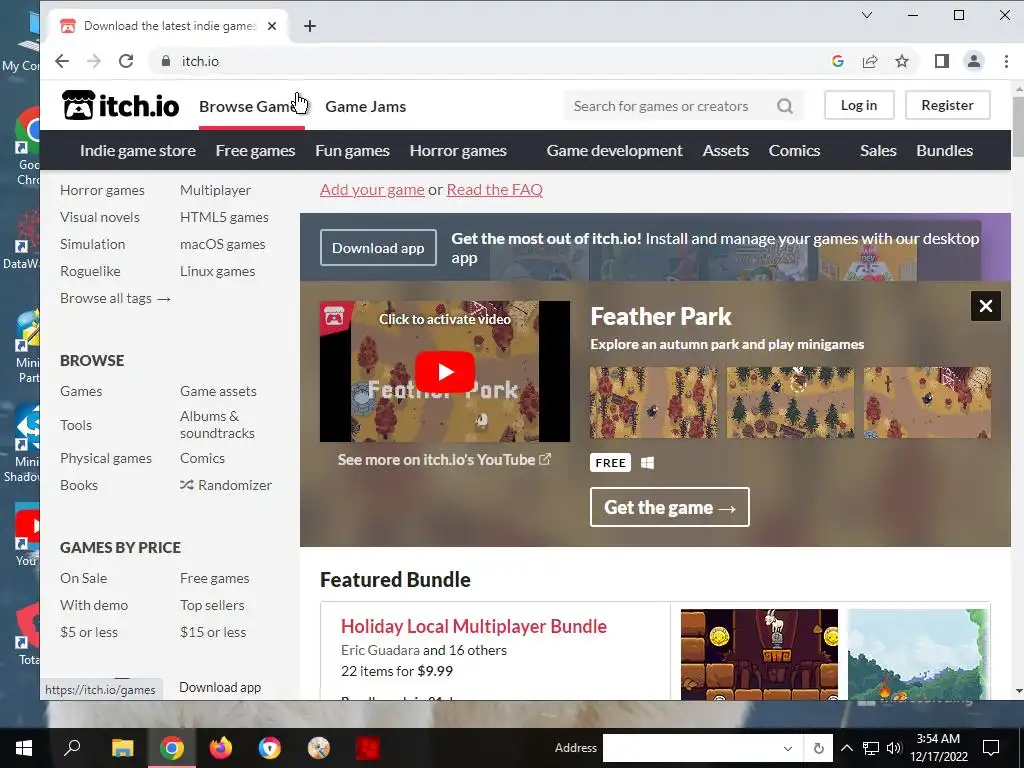Click the Add your game link
The image size is (1024, 768).
[372, 189]
